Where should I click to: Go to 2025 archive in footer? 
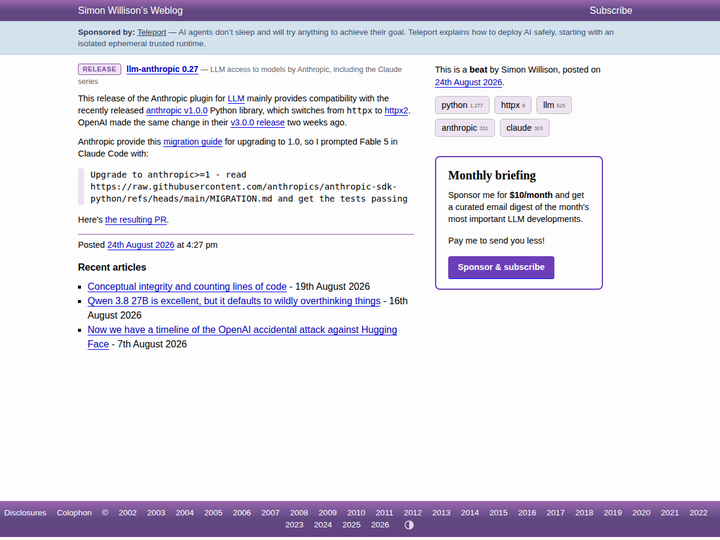pyautogui.click(x=351, y=525)
